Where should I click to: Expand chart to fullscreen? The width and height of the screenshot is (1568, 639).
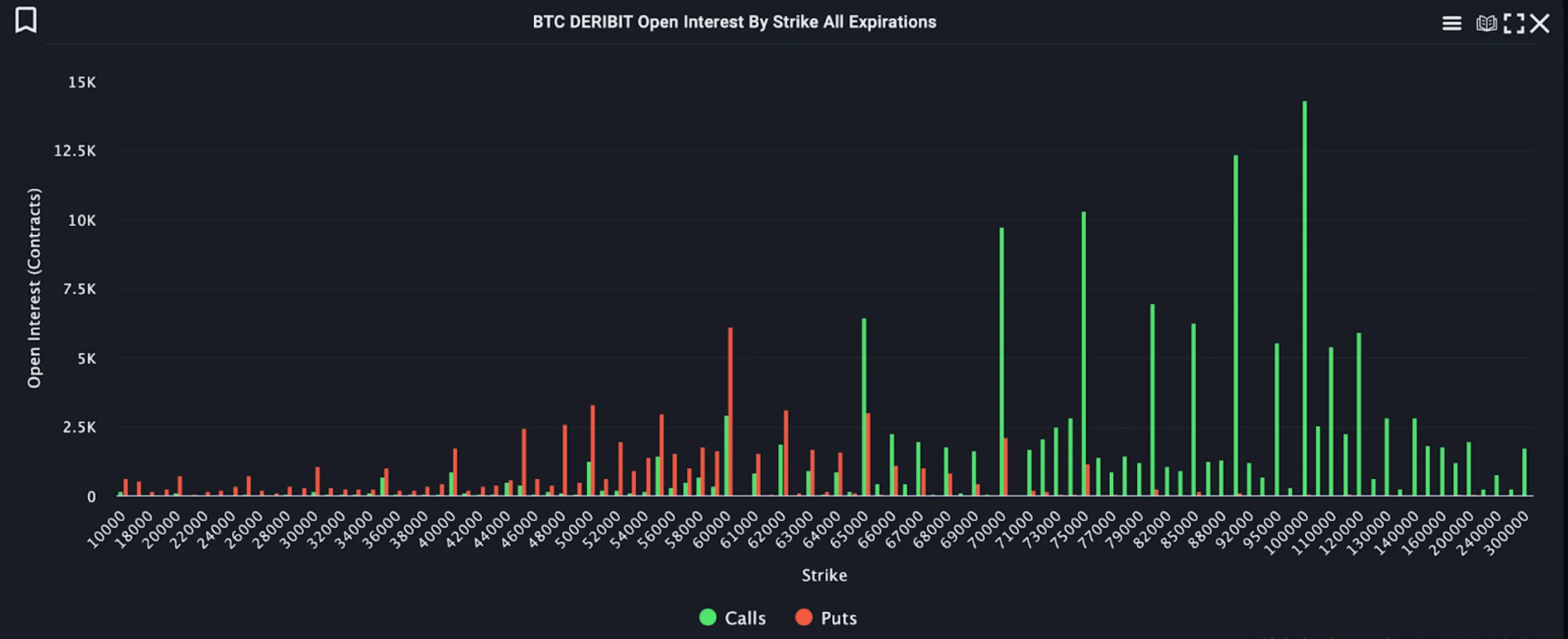[x=1514, y=24]
